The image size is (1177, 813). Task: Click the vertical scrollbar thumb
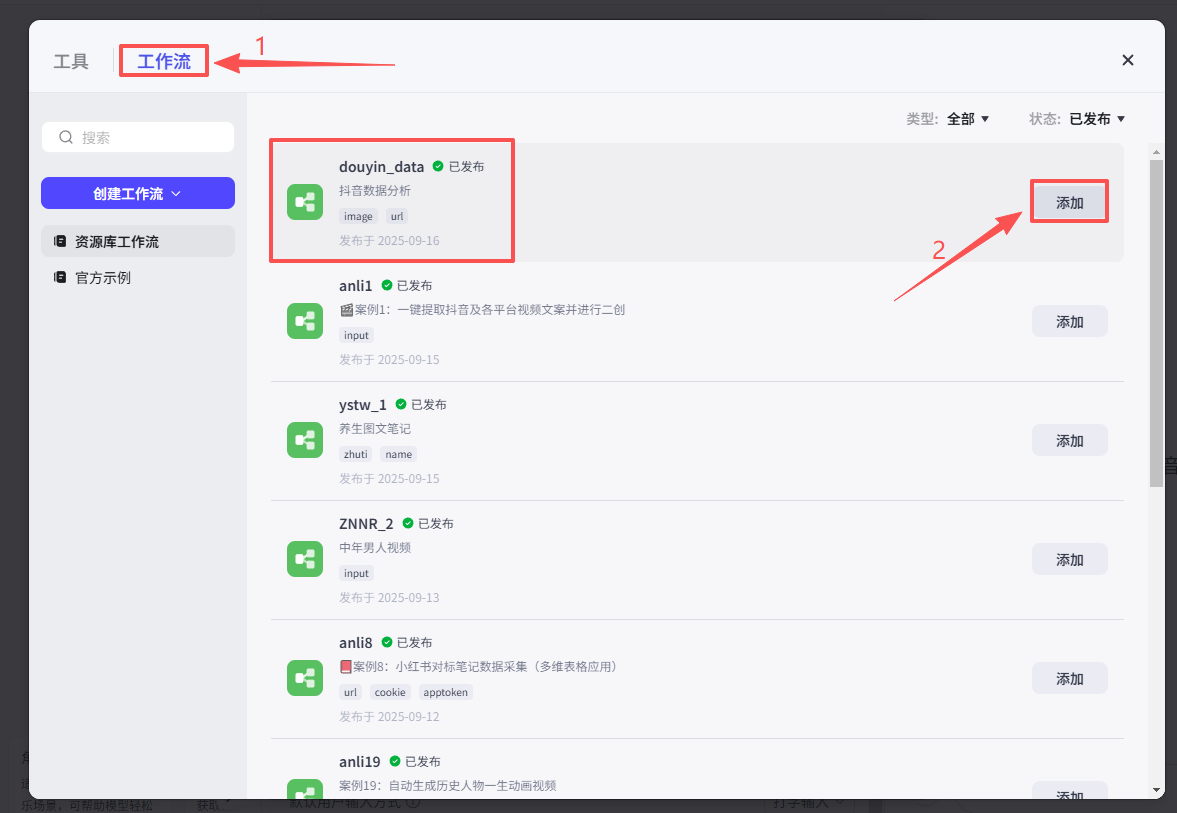point(1156,320)
